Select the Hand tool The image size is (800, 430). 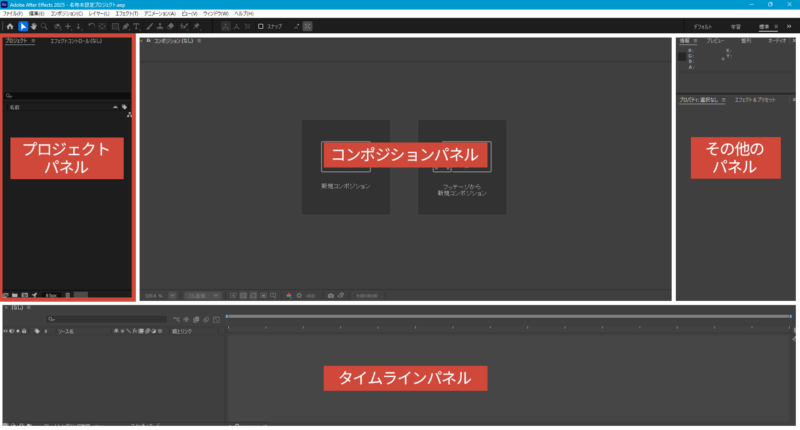pos(34,27)
